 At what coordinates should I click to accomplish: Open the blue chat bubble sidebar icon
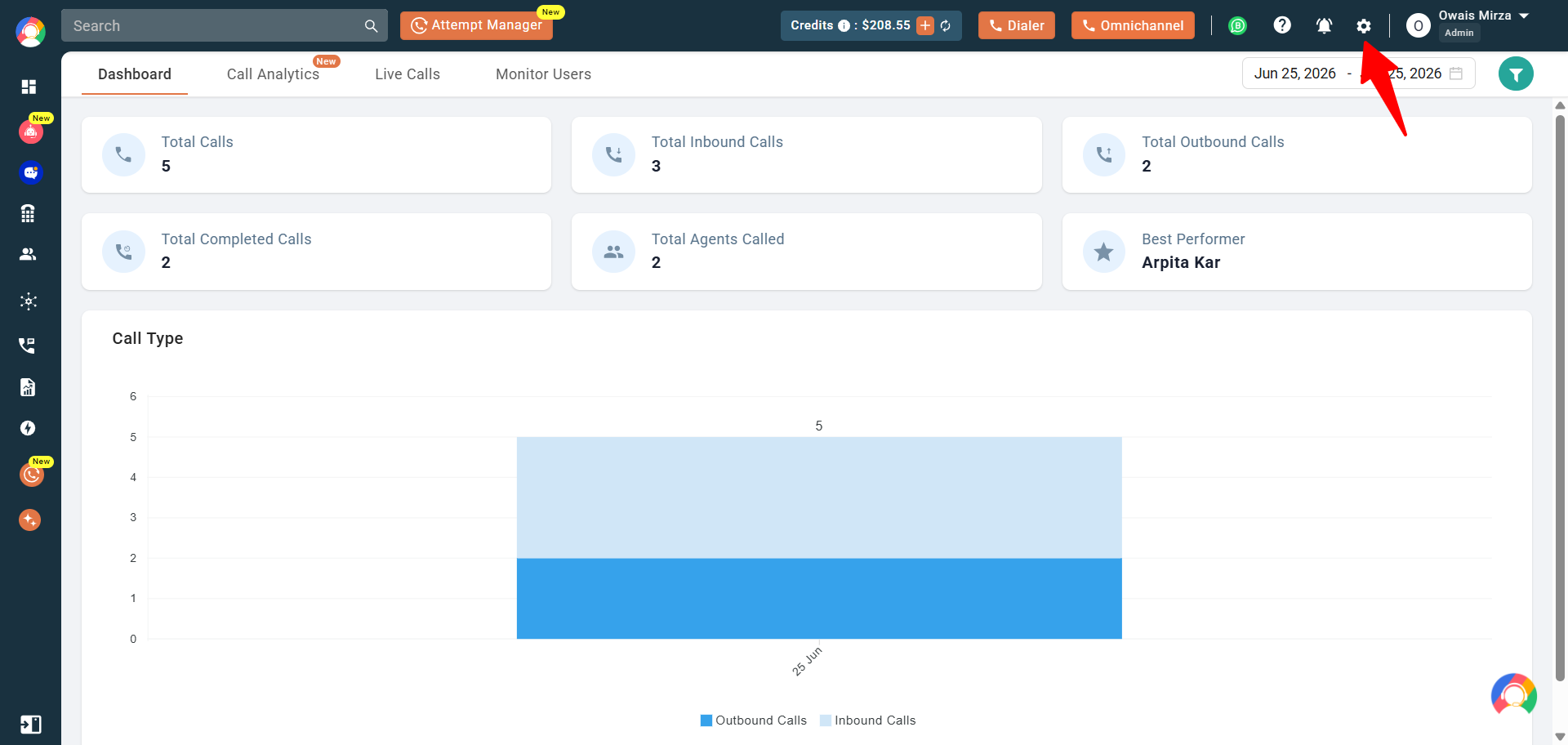pos(31,172)
